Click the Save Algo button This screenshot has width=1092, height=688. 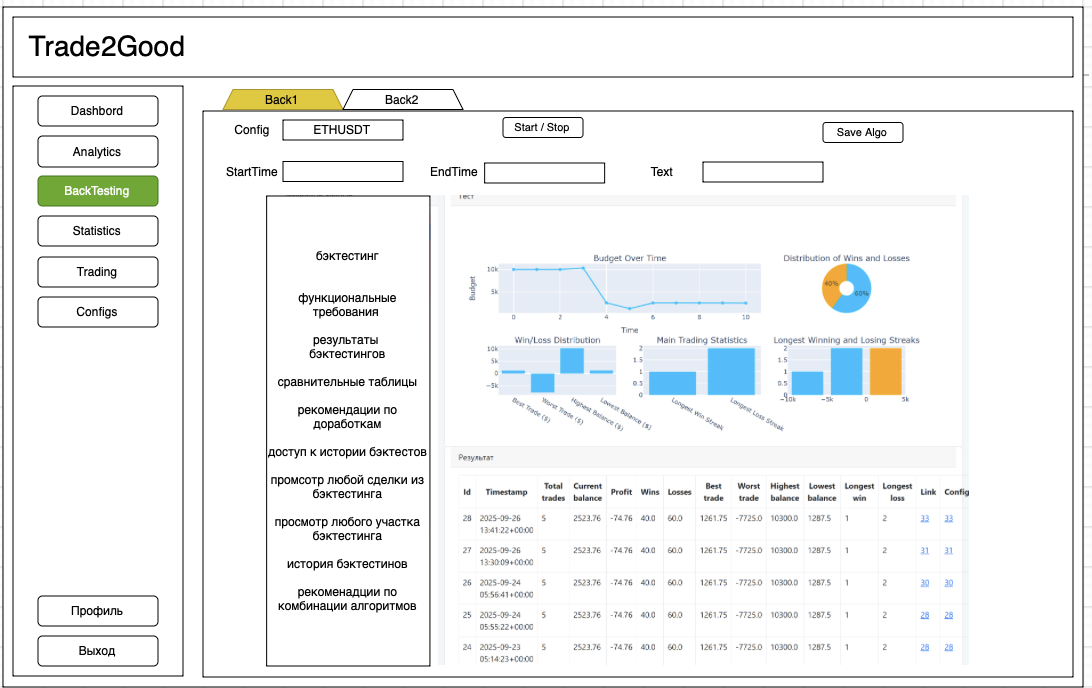(x=862, y=132)
